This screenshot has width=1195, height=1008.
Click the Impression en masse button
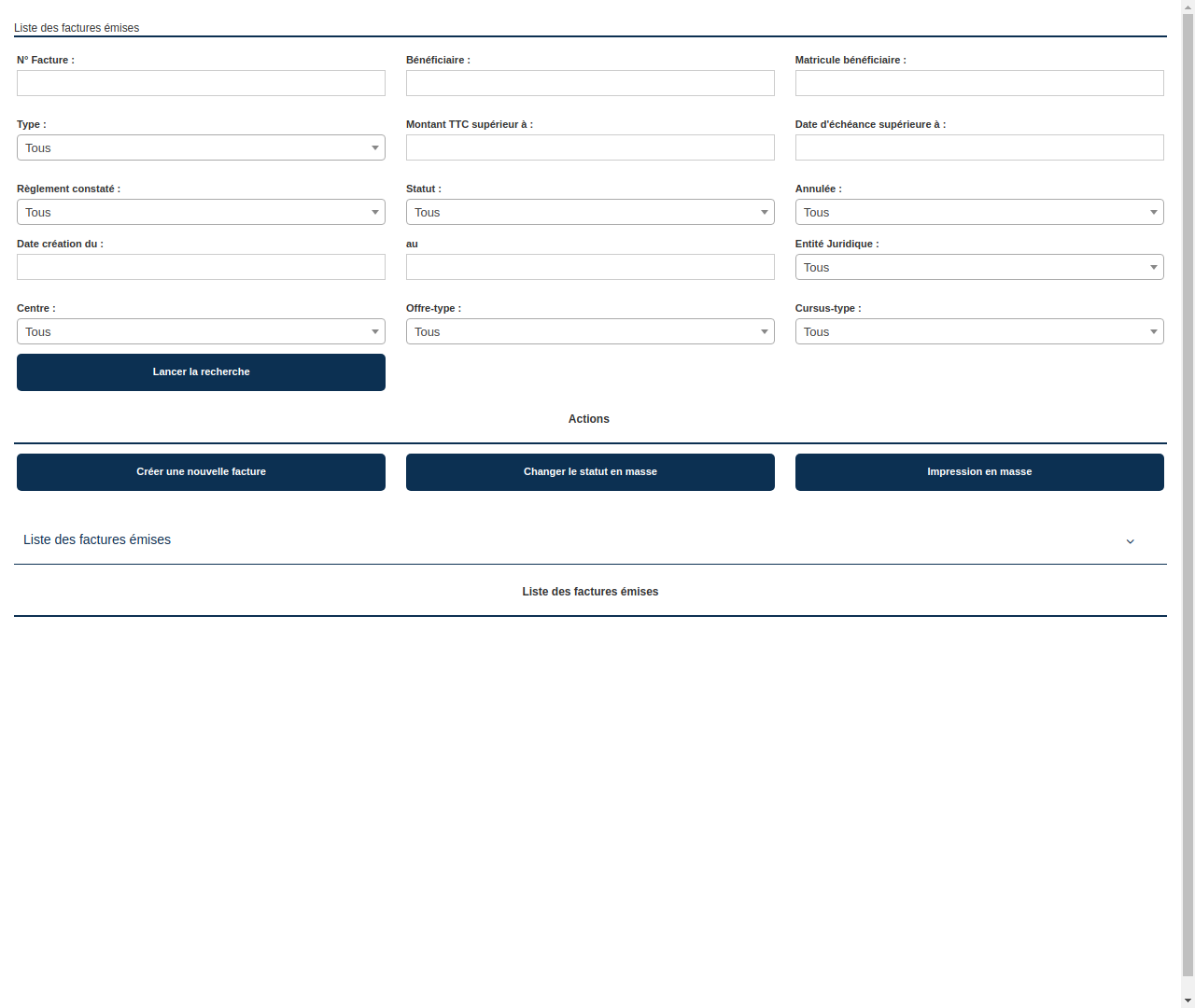(x=978, y=471)
